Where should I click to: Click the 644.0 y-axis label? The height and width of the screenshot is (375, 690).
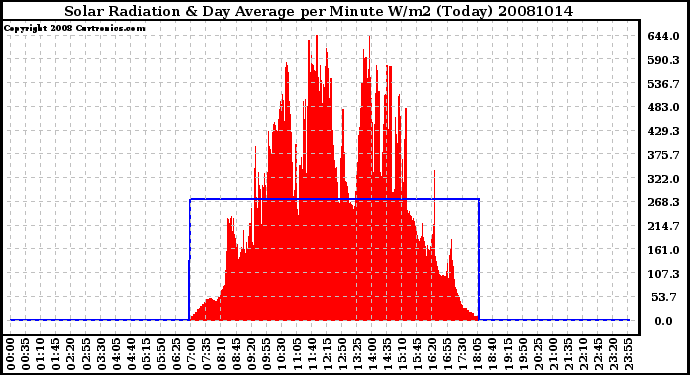point(663,36)
